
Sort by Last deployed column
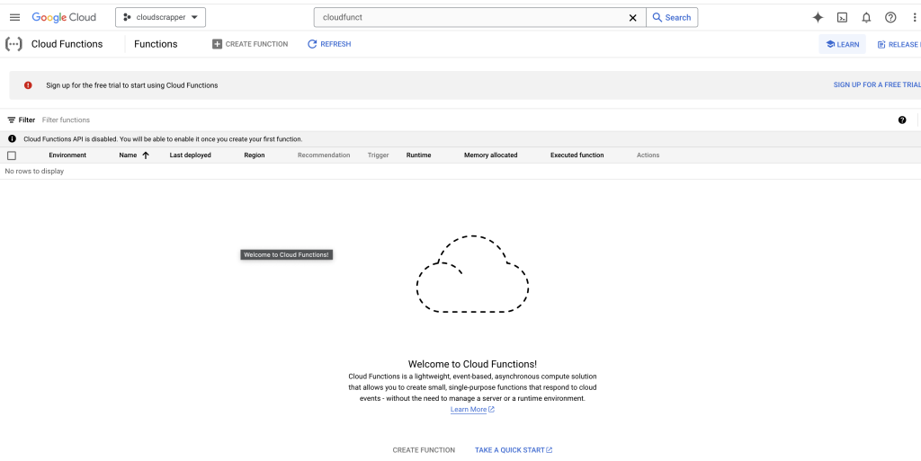pos(190,155)
